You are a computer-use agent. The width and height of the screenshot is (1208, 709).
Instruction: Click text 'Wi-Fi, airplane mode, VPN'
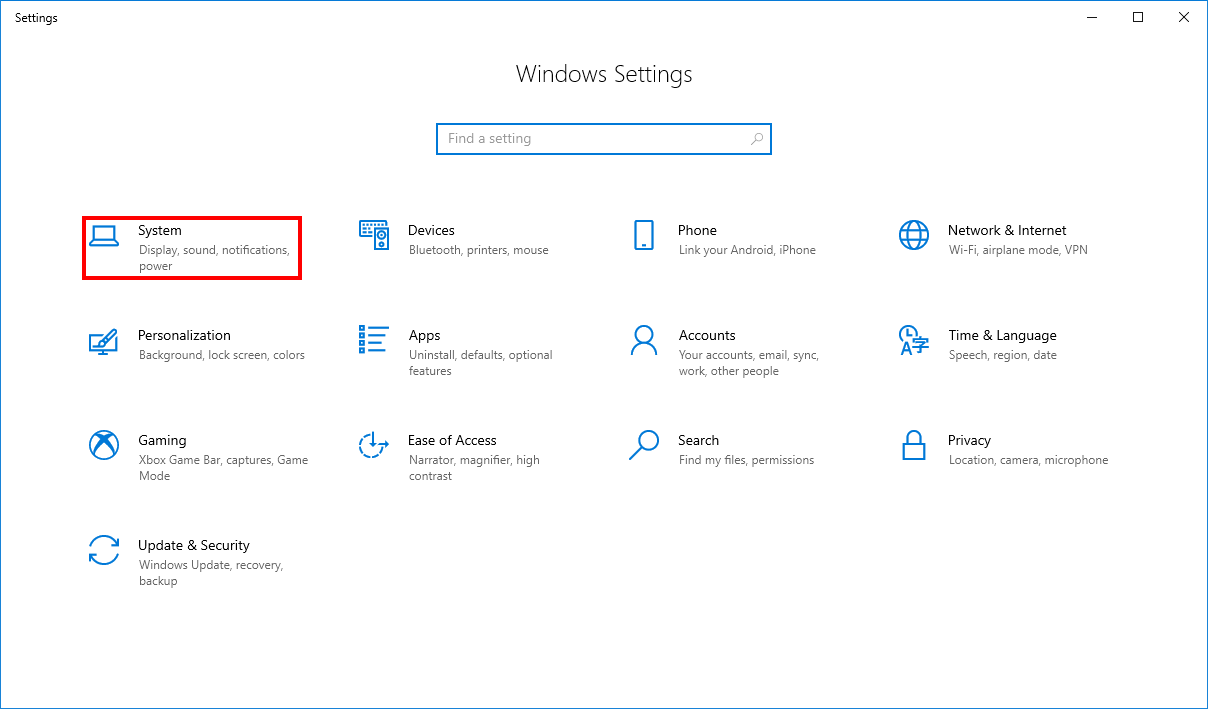tap(1018, 250)
